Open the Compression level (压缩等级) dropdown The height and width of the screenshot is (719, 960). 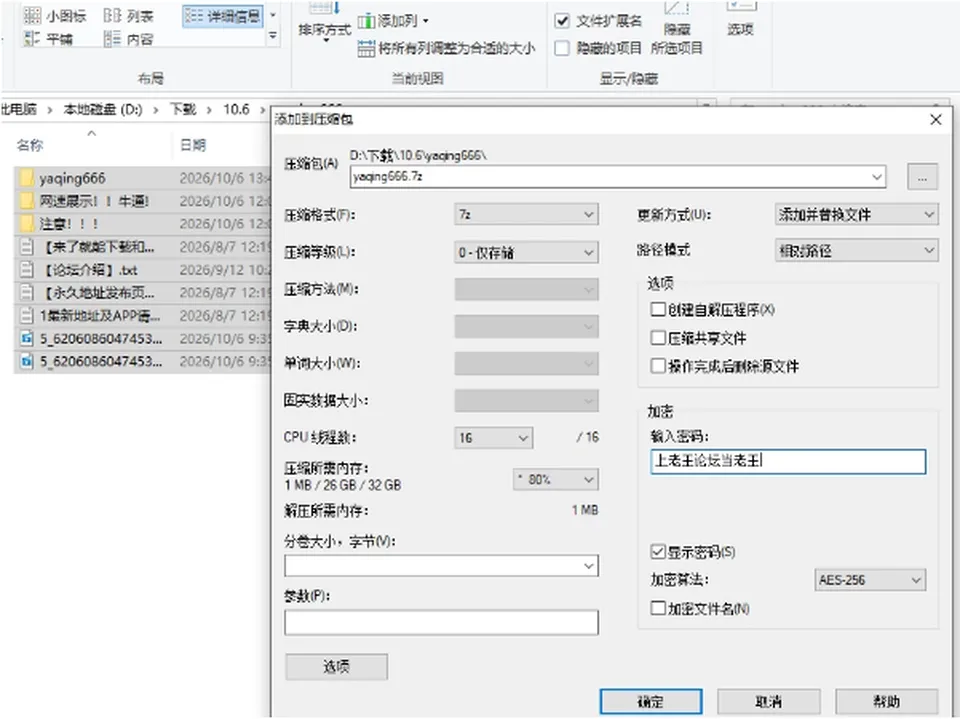(527, 252)
